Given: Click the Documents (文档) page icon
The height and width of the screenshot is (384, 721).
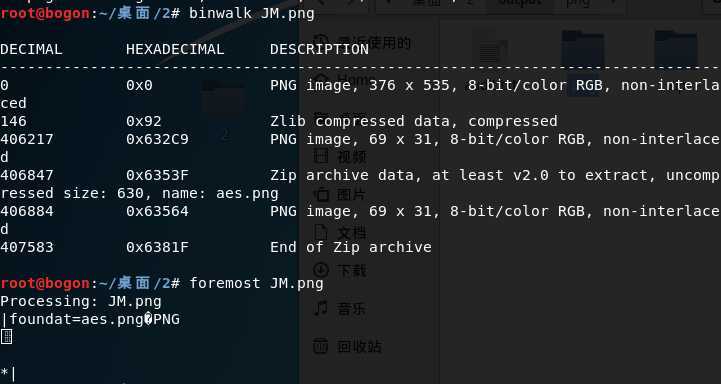Looking at the screenshot, I should 321,232.
